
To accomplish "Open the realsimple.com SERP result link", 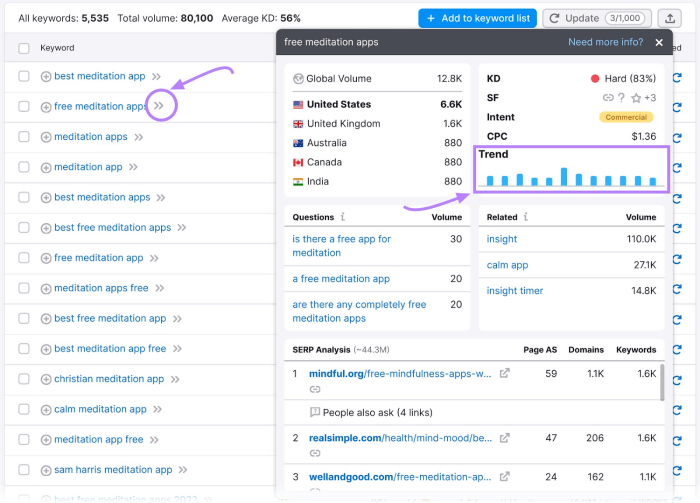I will click(x=400, y=438).
